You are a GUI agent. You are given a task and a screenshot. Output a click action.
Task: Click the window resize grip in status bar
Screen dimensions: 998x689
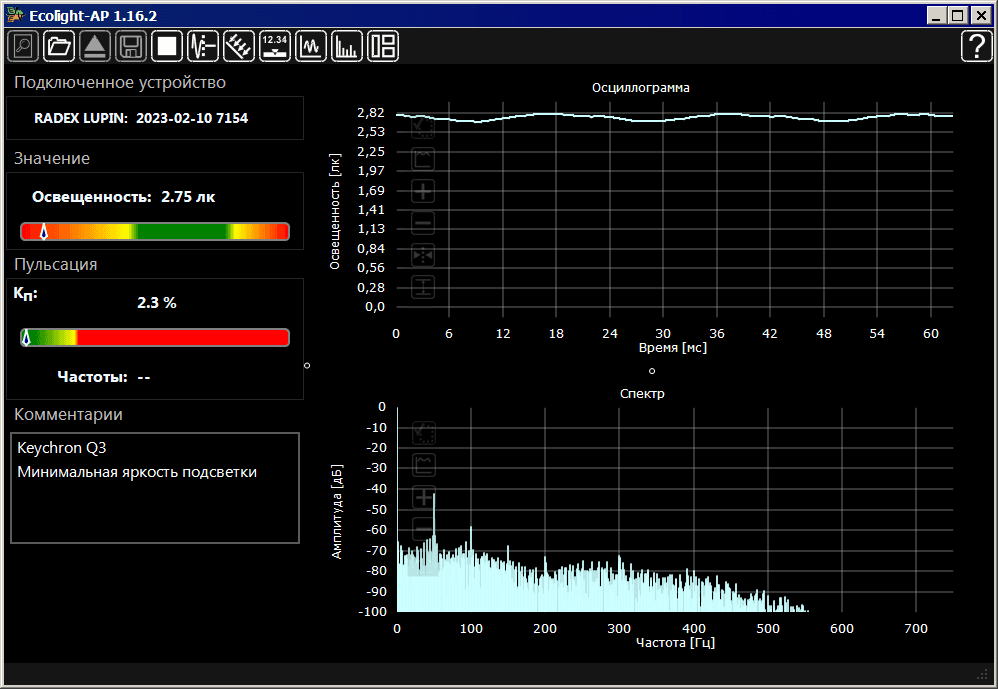click(982, 674)
